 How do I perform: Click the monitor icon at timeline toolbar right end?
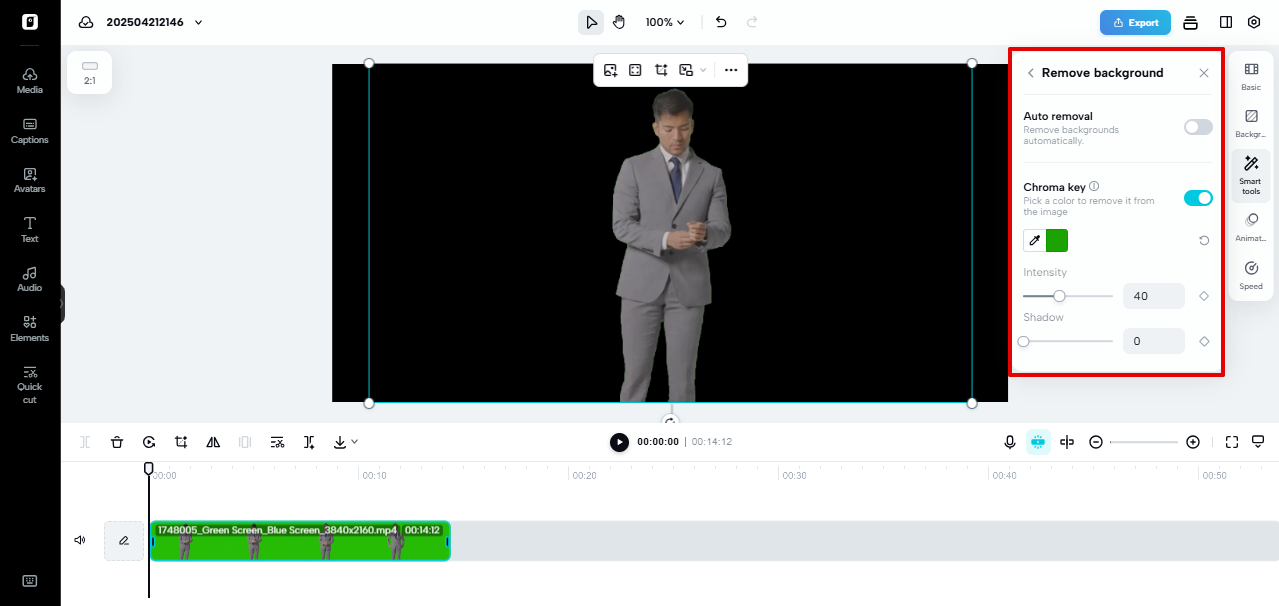click(1258, 442)
